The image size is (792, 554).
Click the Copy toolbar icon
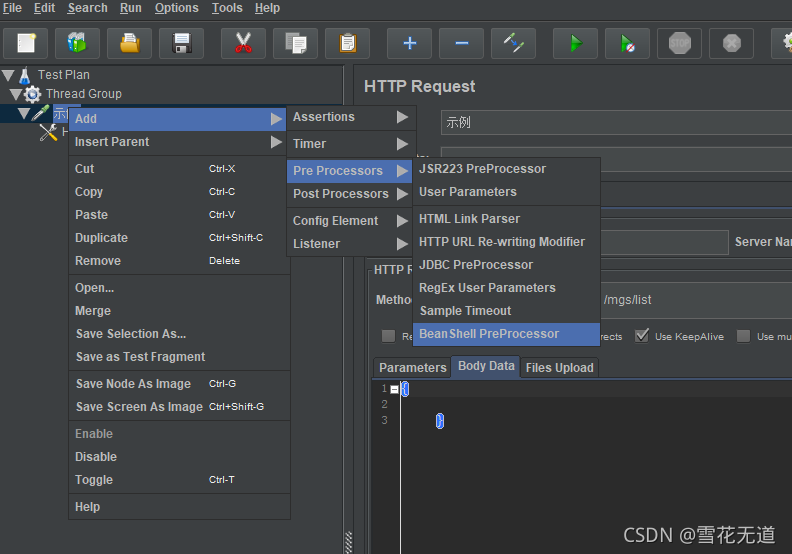coord(295,43)
